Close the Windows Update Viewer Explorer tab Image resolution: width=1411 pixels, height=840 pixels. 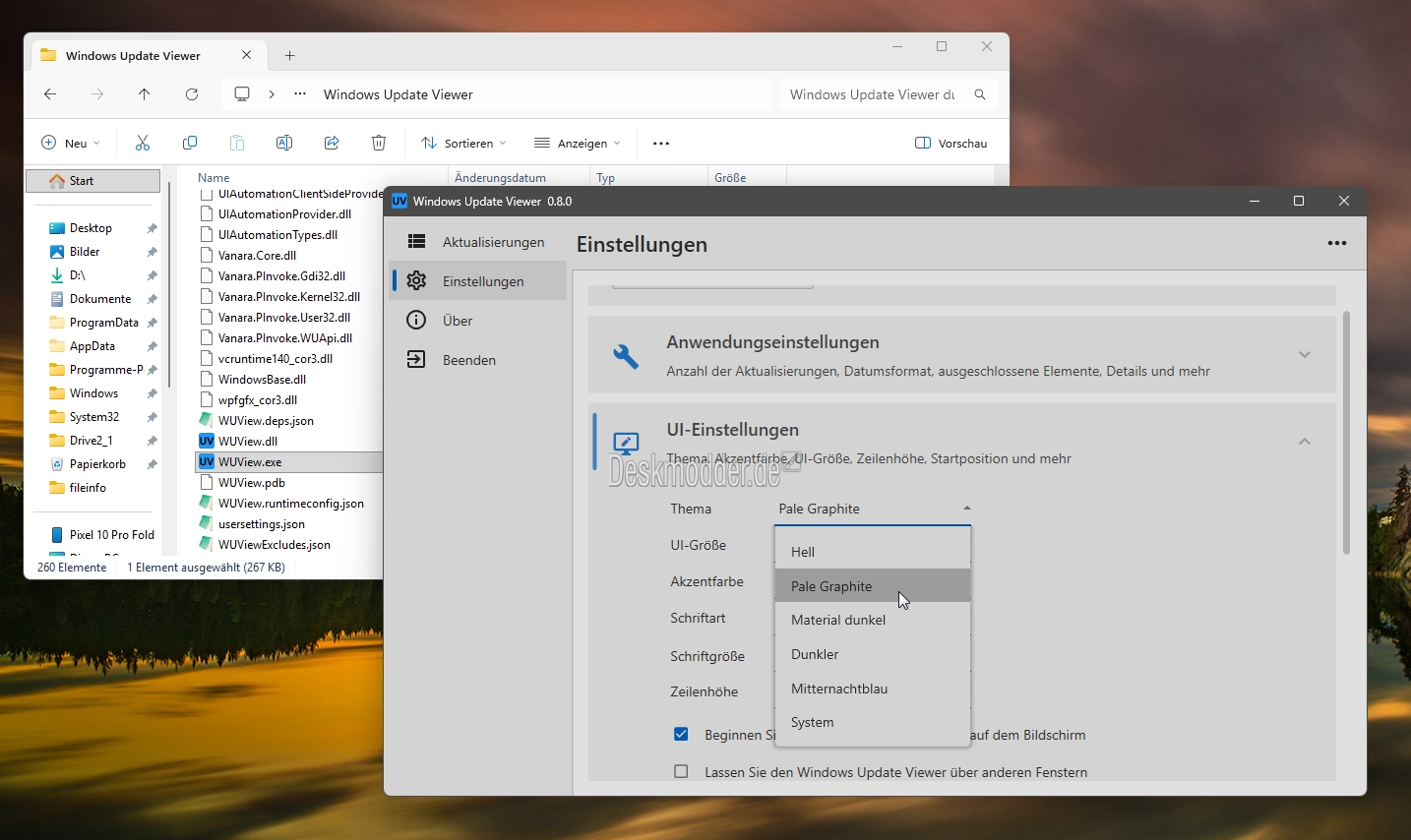(246, 55)
